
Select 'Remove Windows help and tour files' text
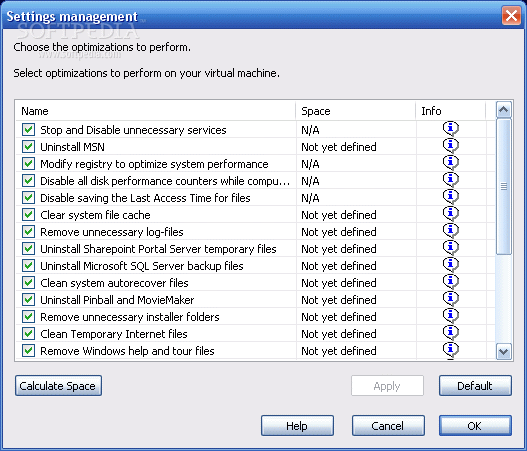point(127,351)
